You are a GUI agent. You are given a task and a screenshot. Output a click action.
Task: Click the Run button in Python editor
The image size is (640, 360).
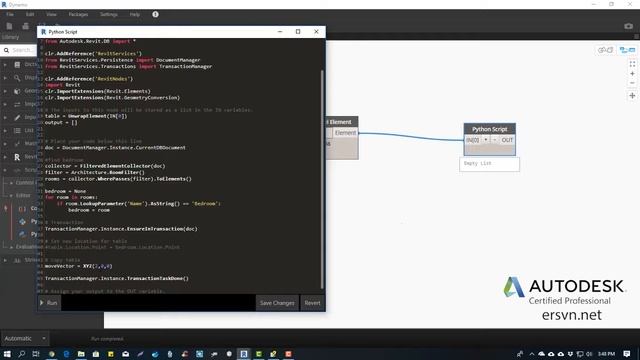pyautogui.click(x=49, y=303)
